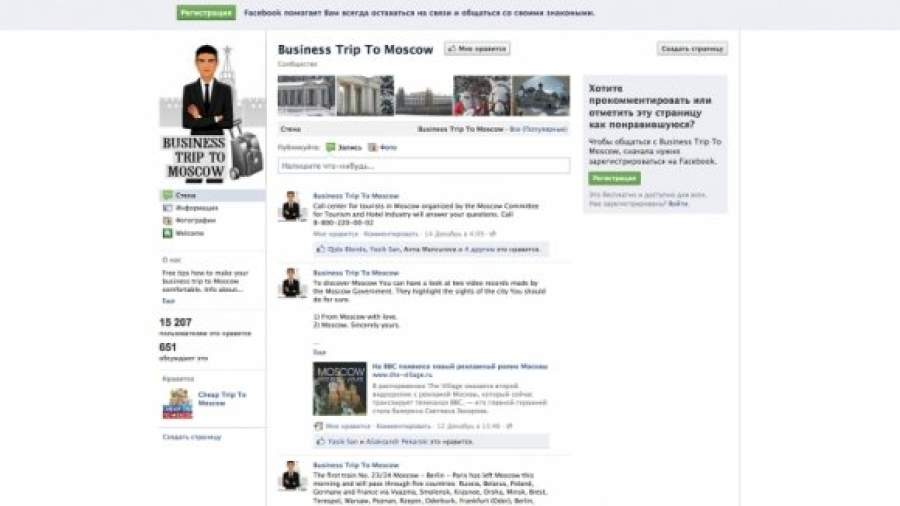Open author name on discover Moscow post

(356, 273)
